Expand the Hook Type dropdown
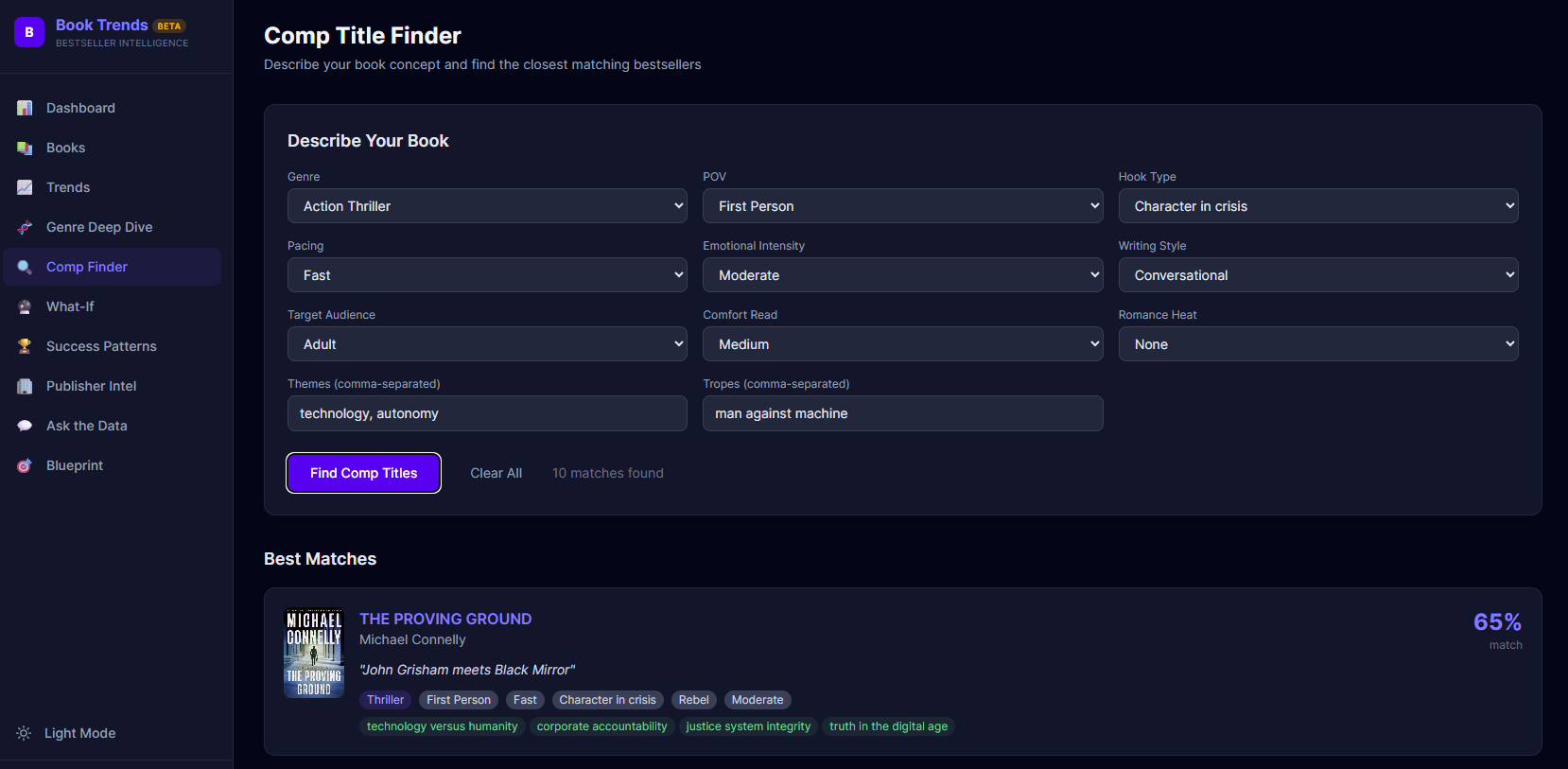 point(1318,206)
